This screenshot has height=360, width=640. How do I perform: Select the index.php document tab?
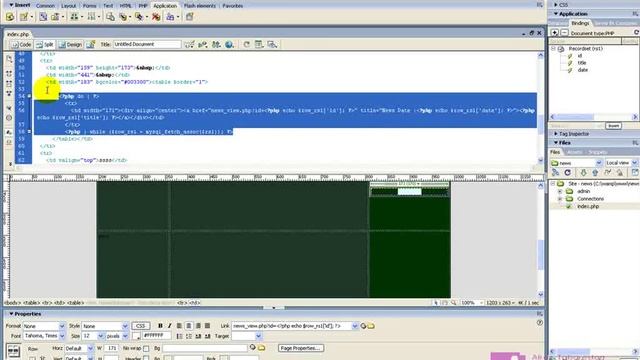18,34
